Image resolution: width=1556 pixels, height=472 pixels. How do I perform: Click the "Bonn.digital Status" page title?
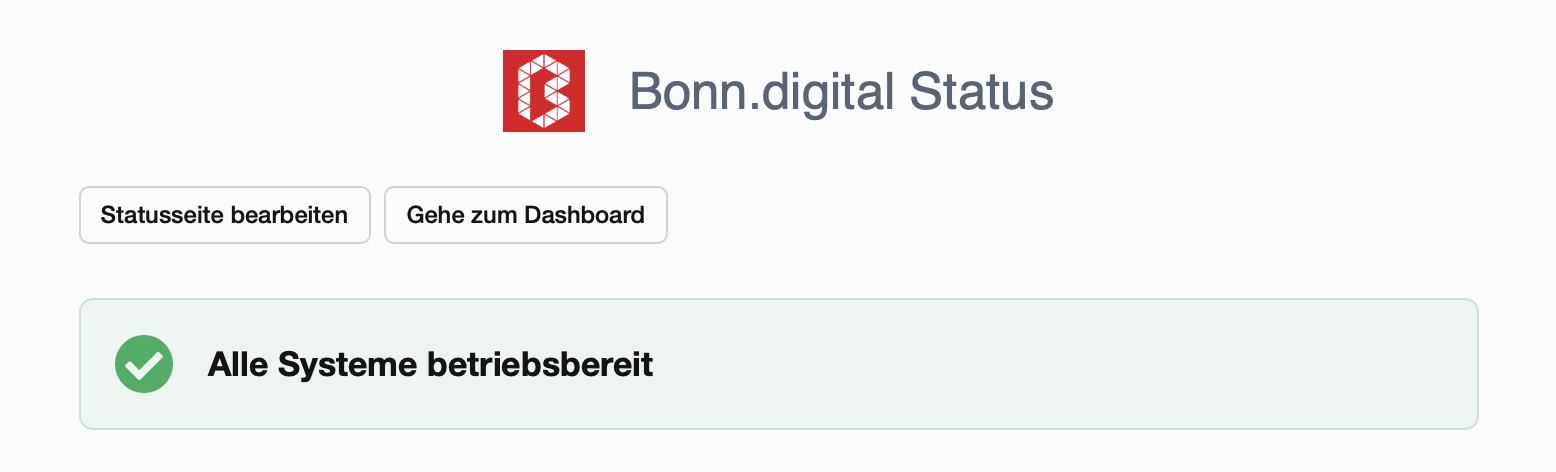click(x=841, y=92)
